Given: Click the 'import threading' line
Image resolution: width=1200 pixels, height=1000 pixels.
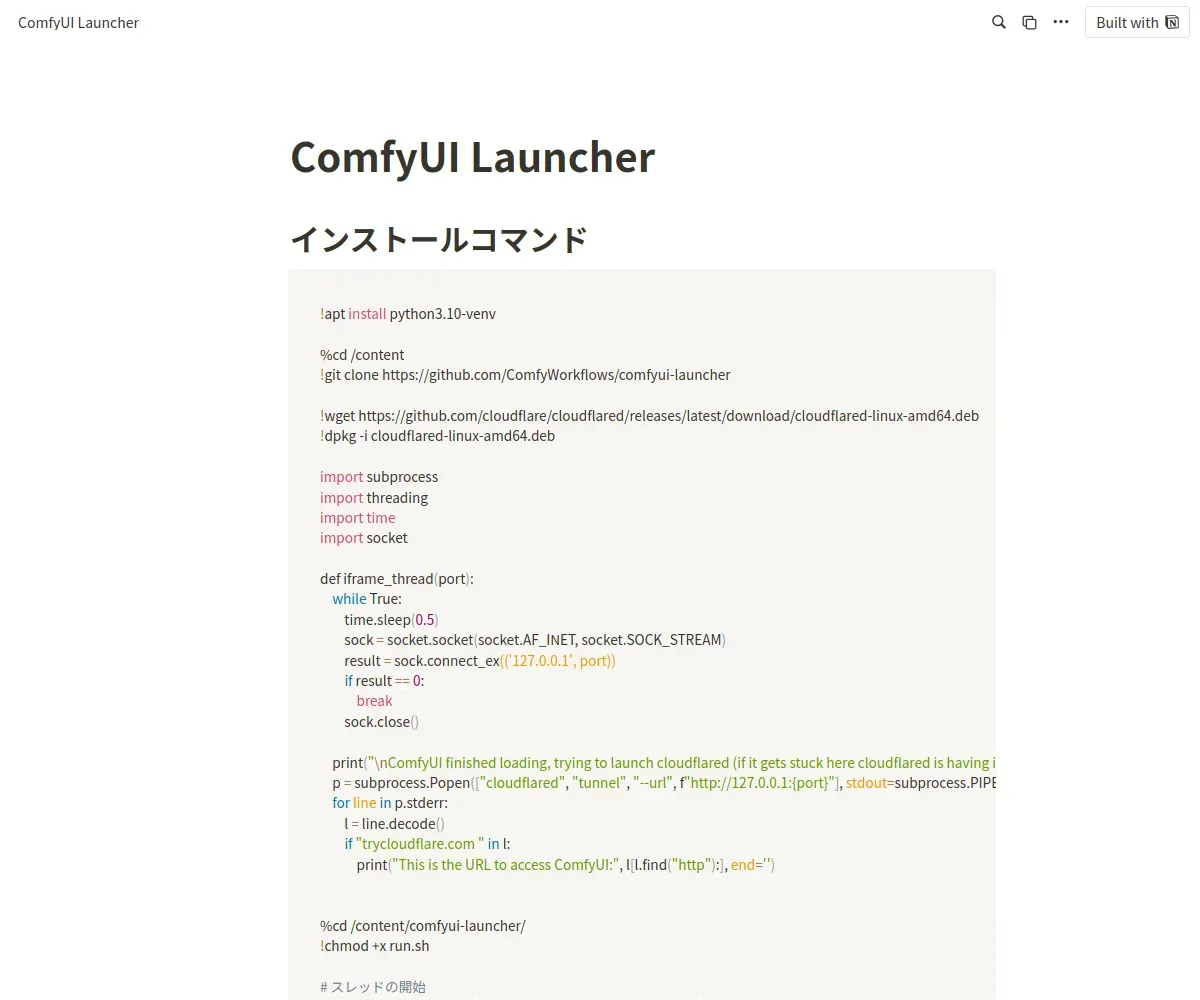Looking at the screenshot, I should click(374, 498).
